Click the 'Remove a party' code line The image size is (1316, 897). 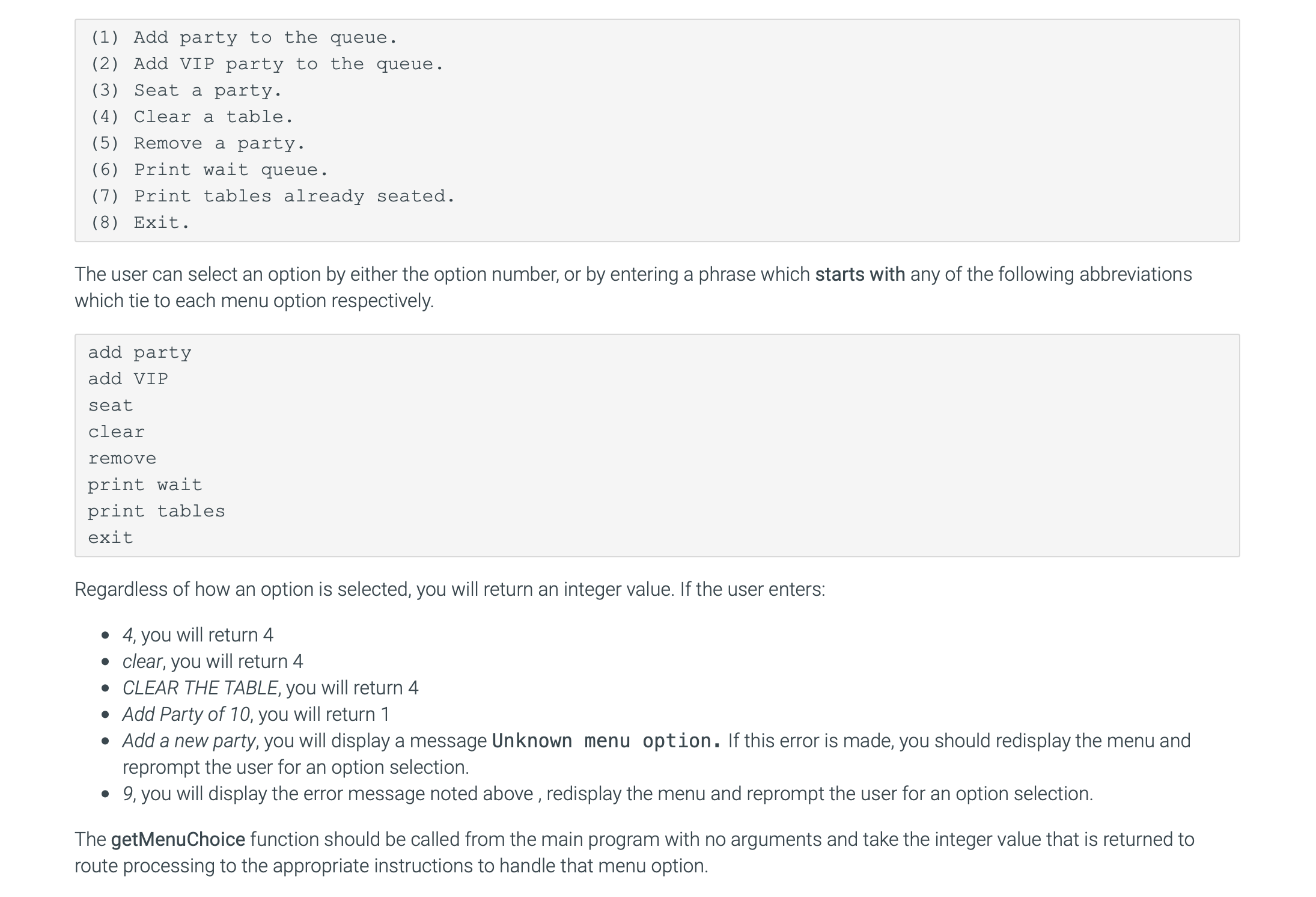tap(197, 144)
